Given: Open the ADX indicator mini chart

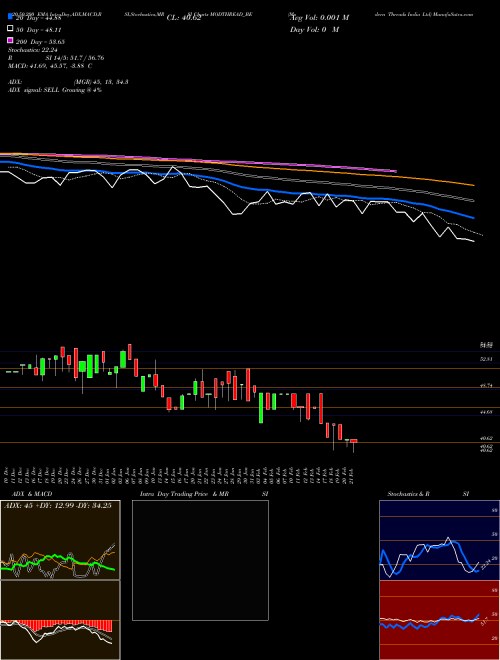Looking at the screenshot, I should coord(60,540).
